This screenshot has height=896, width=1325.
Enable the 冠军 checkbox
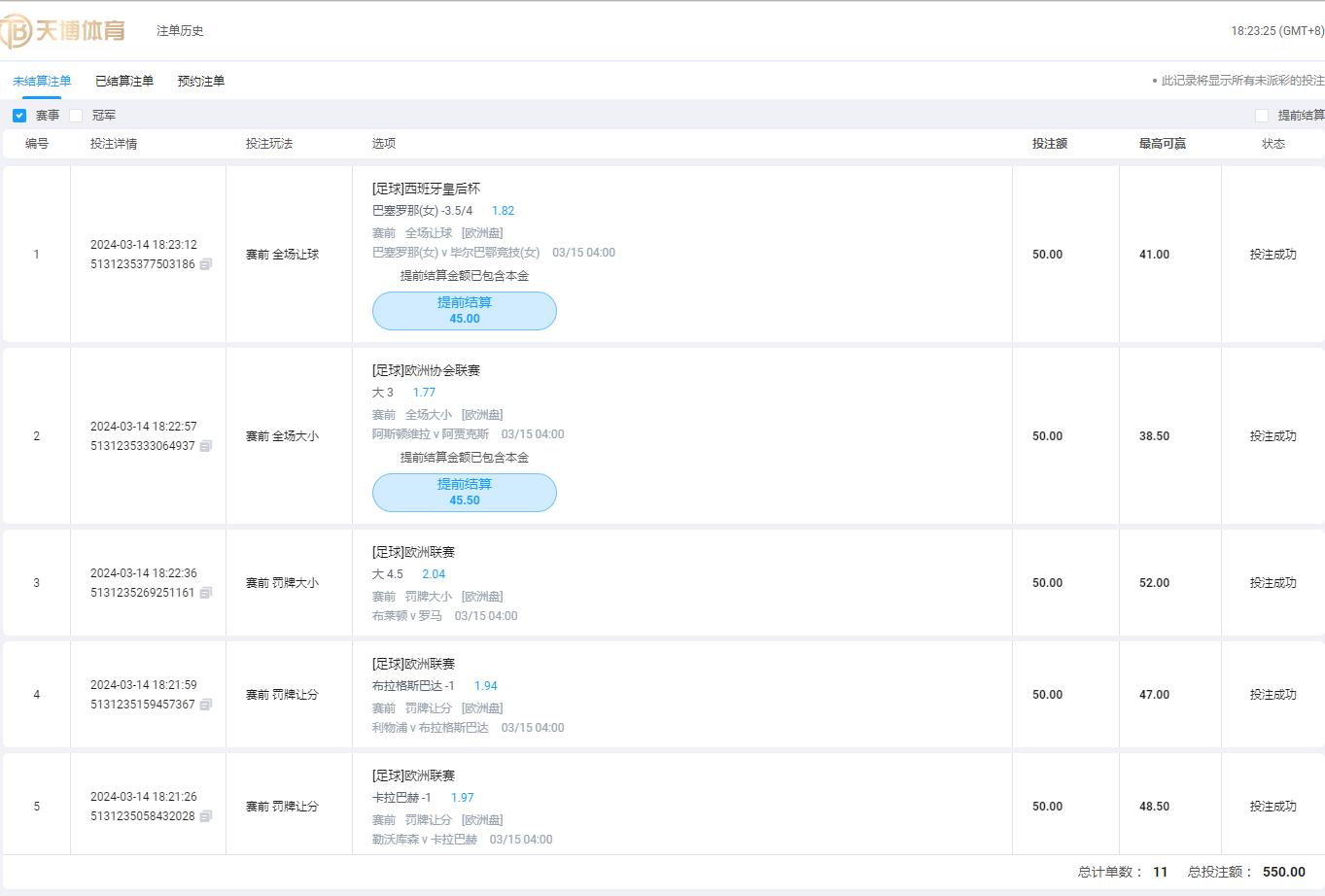[x=76, y=116]
